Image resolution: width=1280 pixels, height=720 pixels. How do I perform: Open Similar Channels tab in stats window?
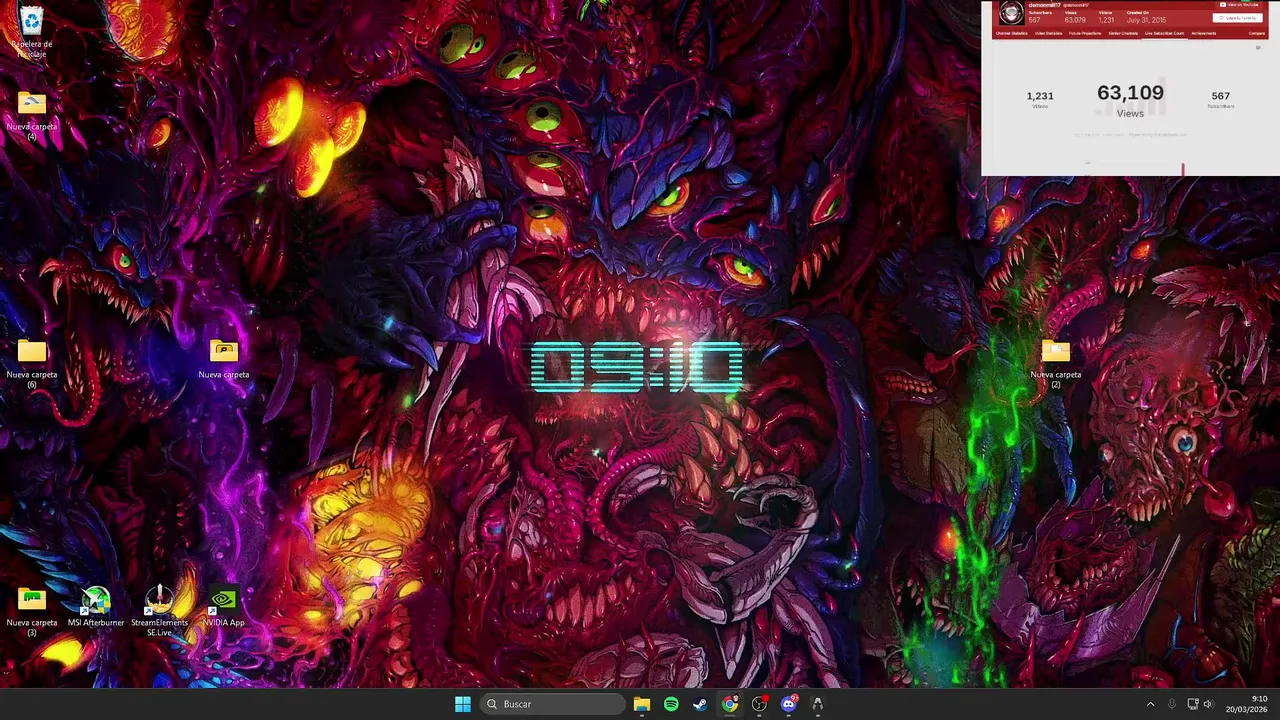pyautogui.click(x=1123, y=33)
